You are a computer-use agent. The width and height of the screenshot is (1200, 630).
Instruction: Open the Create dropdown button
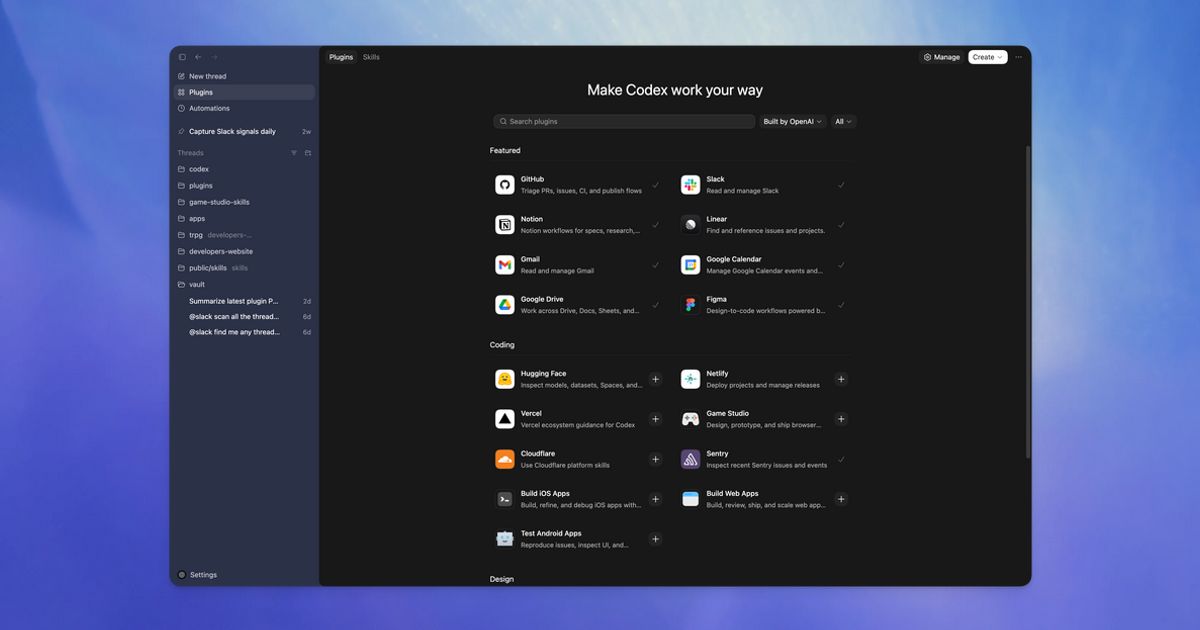pyautogui.click(x=988, y=57)
